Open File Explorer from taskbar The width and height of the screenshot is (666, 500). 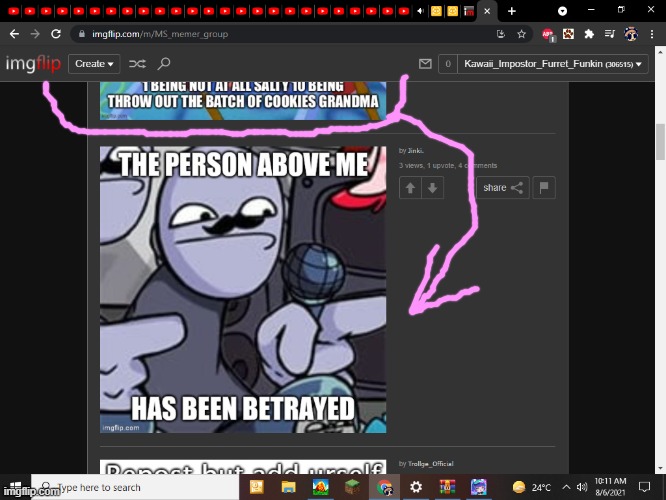288,487
